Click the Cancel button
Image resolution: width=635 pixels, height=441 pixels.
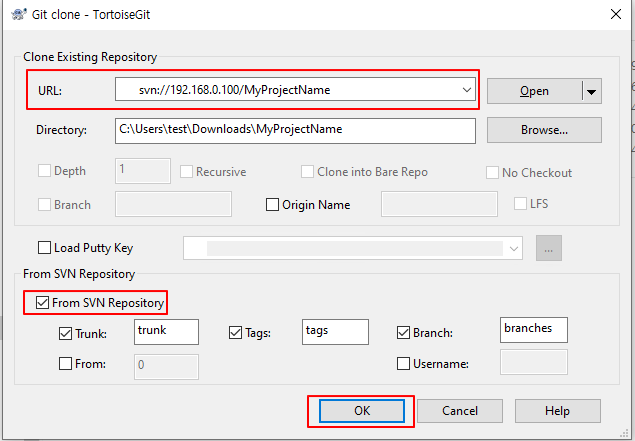[460, 411]
